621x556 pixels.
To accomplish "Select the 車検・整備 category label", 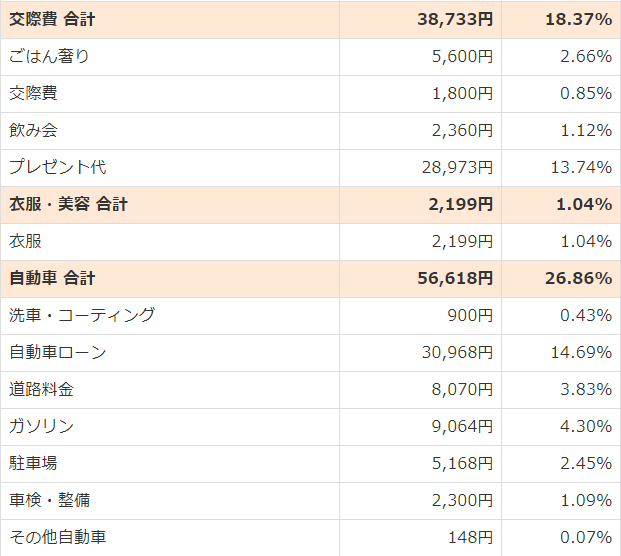I will pos(50,500).
